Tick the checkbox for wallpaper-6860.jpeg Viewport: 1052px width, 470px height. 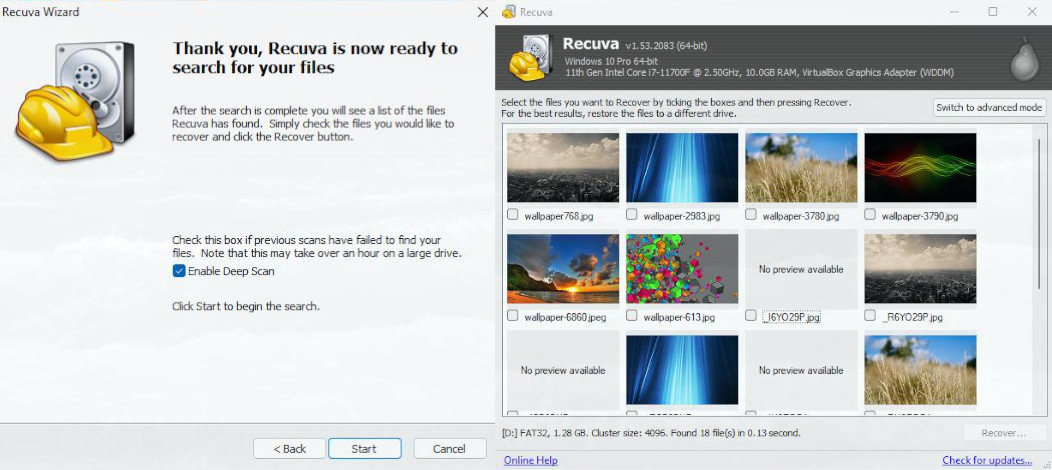pyautogui.click(x=513, y=316)
